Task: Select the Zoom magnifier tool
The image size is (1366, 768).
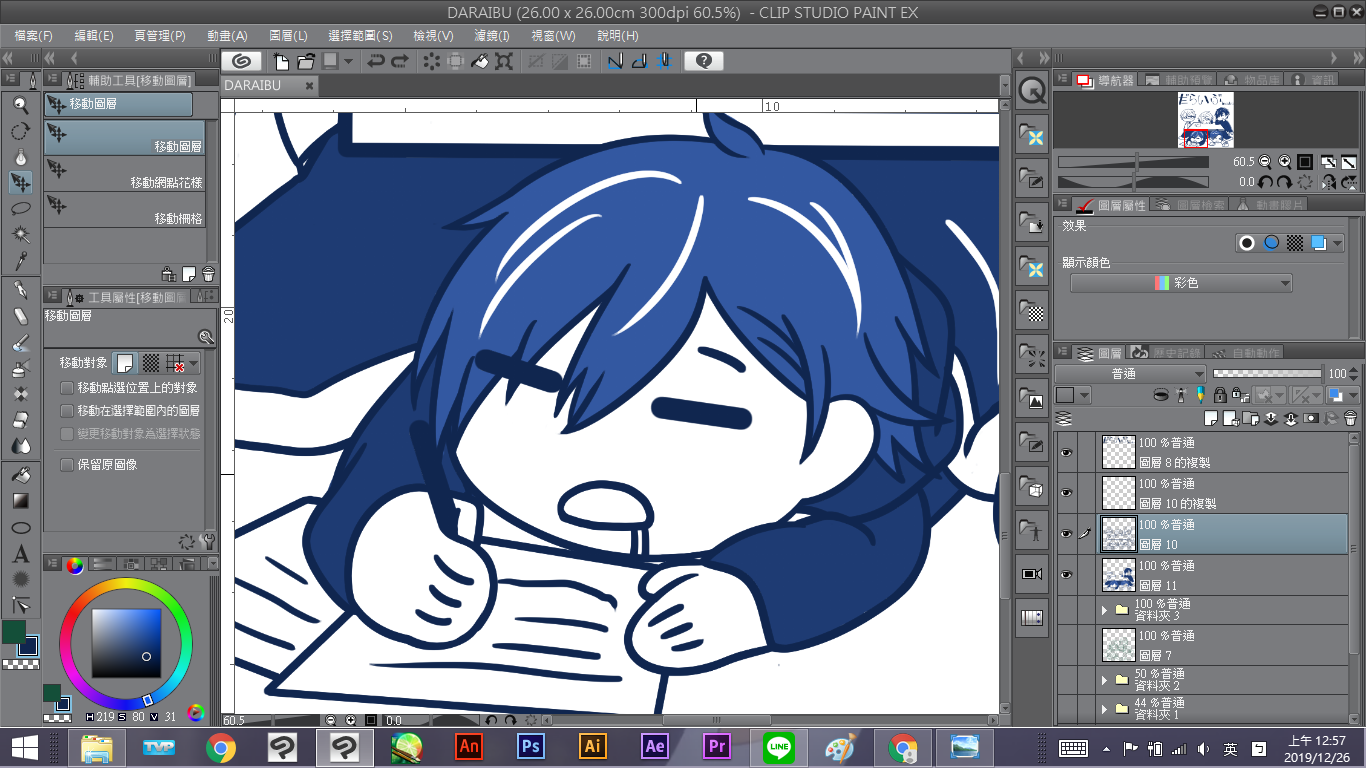Action: point(20,104)
